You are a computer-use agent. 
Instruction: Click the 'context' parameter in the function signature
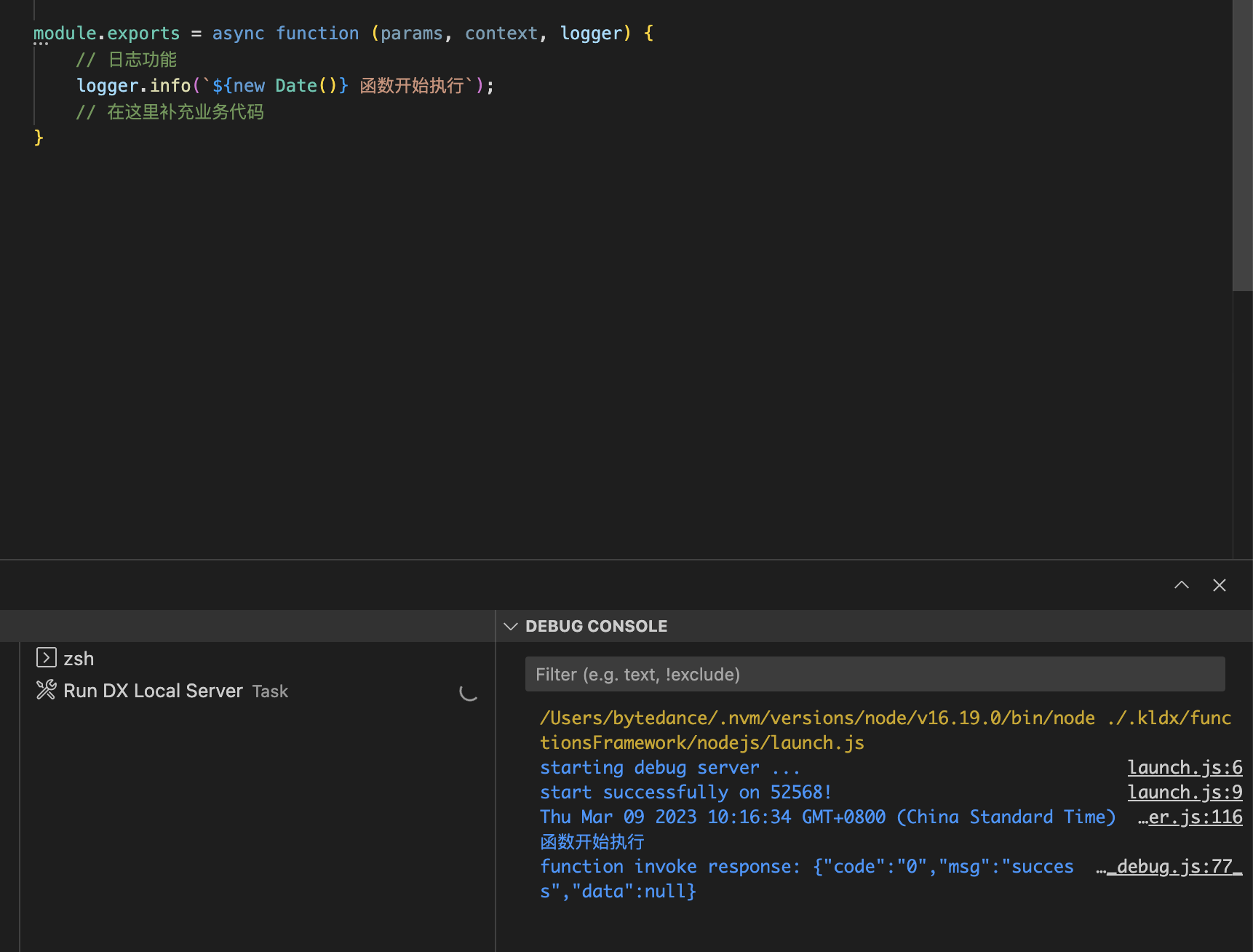pyautogui.click(x=501, y=33)
